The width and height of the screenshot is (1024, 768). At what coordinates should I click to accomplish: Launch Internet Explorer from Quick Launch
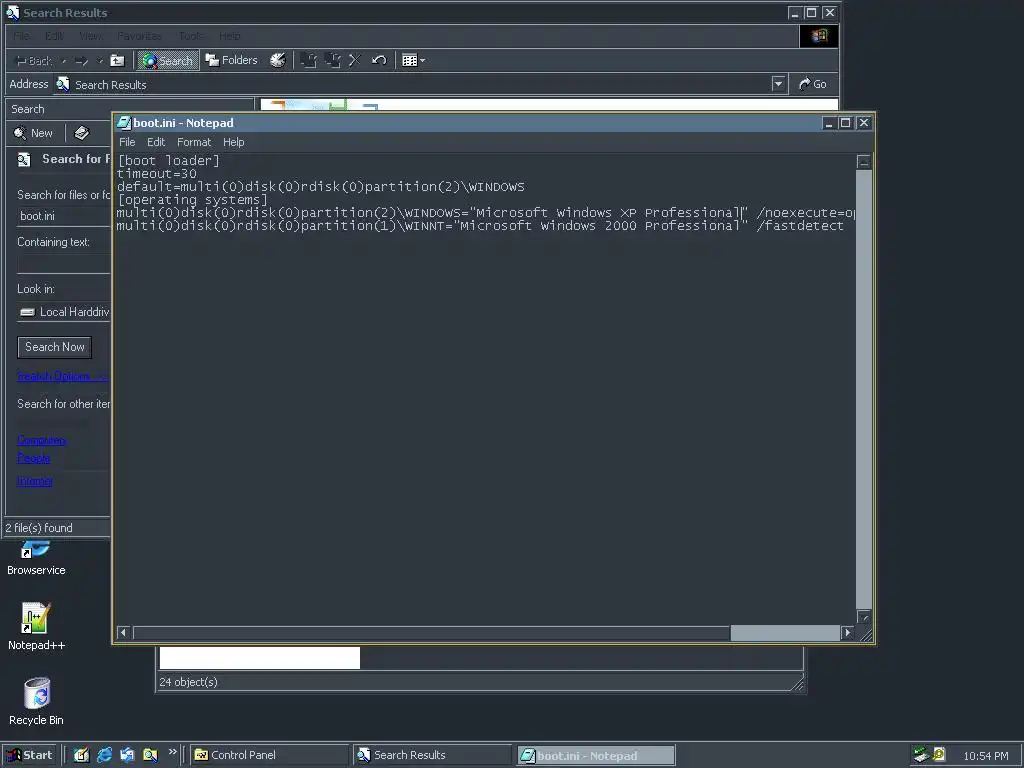tap(104, 756)
